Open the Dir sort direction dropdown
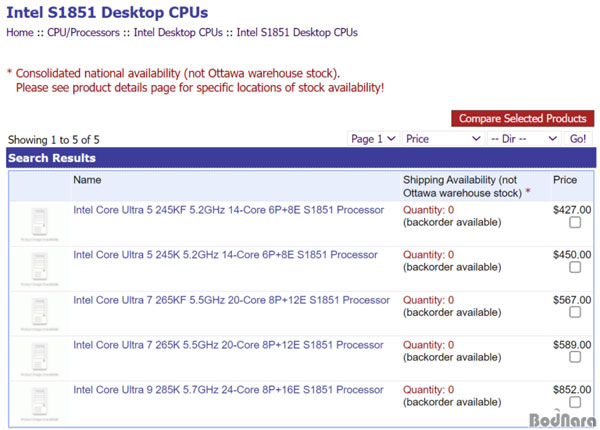This screenshot has height=430, width=600. point(524,138)
